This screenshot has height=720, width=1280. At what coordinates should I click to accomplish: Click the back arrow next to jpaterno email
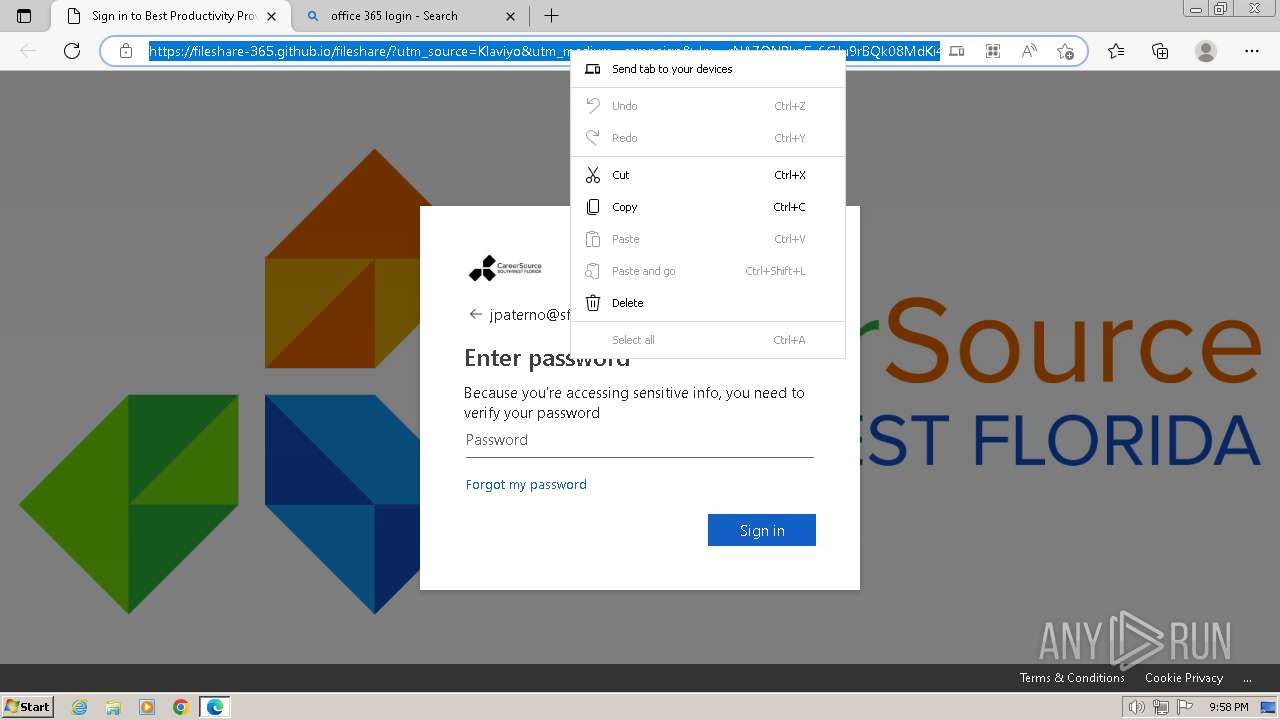475,314
